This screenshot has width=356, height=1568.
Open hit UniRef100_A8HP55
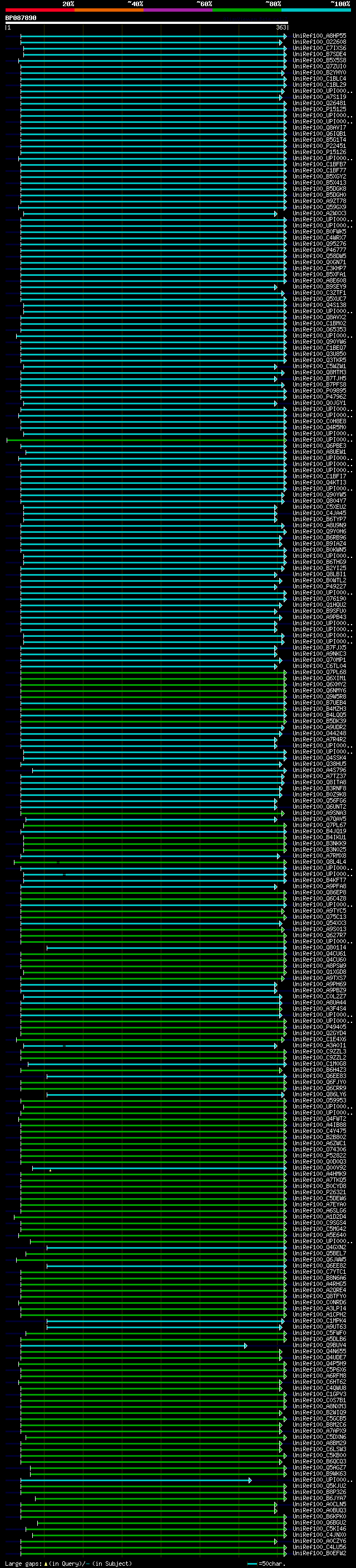pos(319,36)
